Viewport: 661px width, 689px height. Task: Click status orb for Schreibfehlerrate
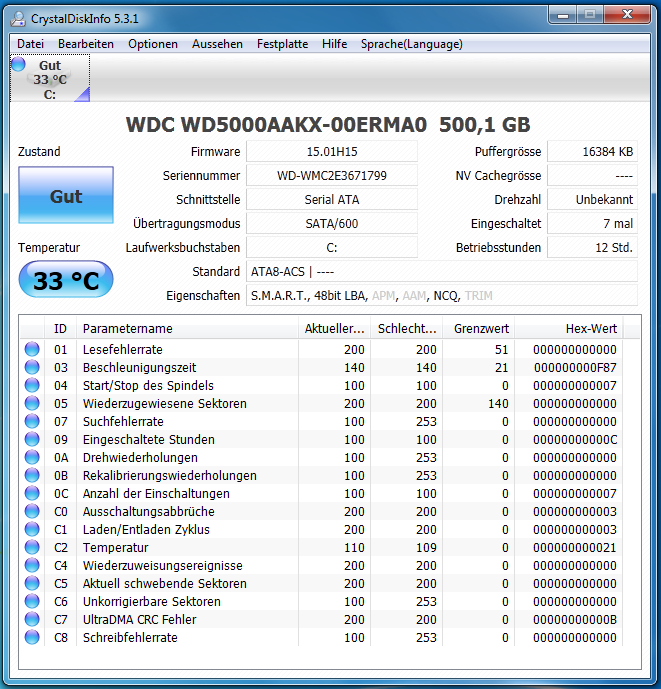(x=32, y=638)
